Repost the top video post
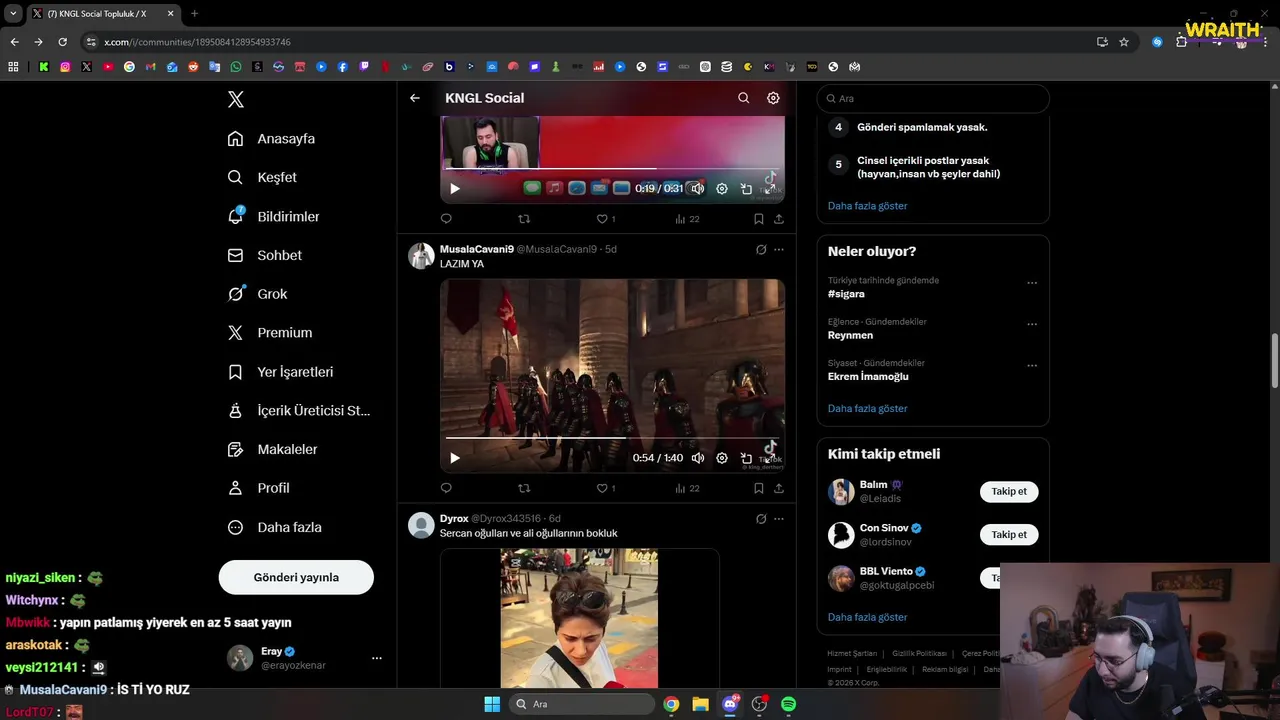Viewport: 1280px width, 720px height. [524, 219]
